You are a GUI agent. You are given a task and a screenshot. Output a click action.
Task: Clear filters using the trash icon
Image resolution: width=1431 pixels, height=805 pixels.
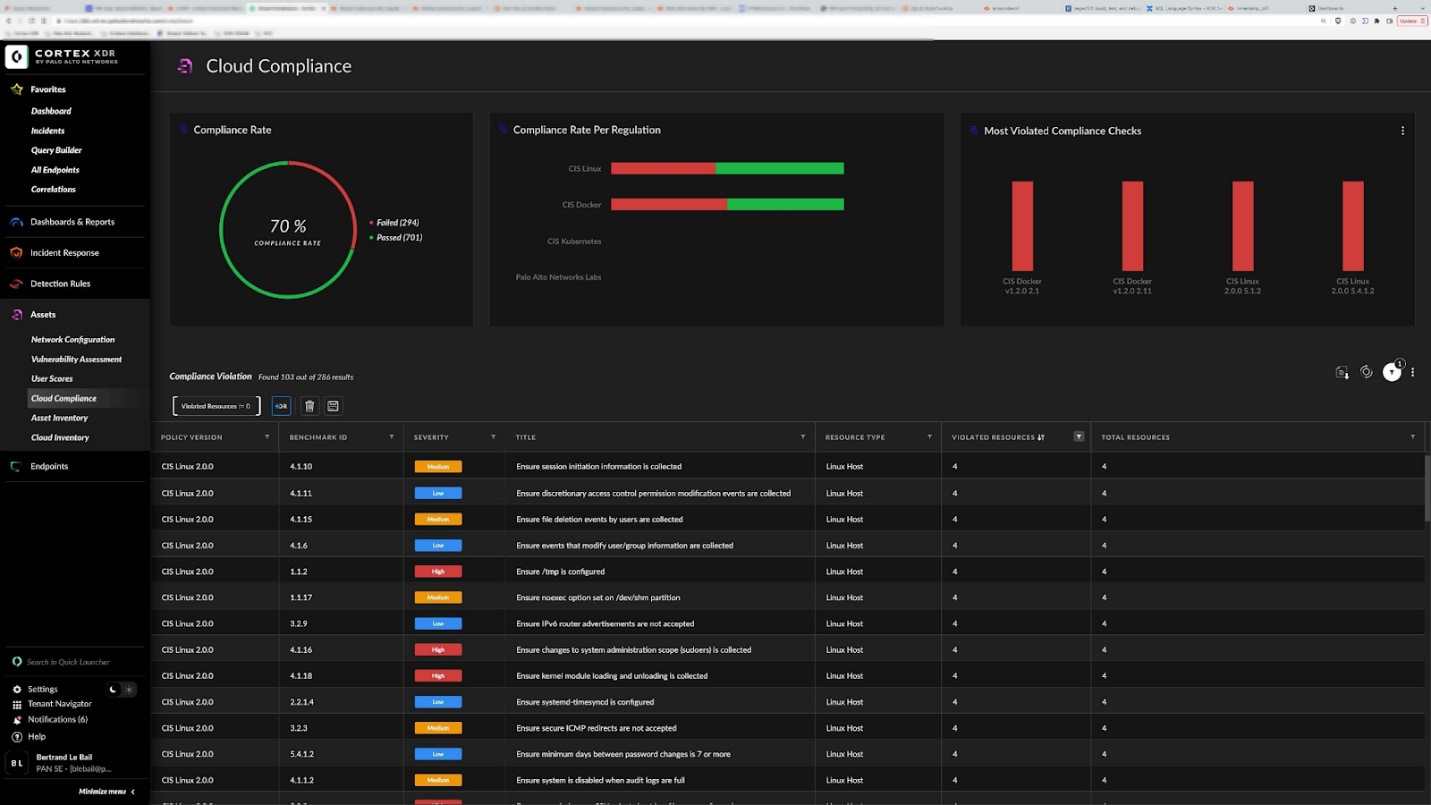[x=310, y=405]
